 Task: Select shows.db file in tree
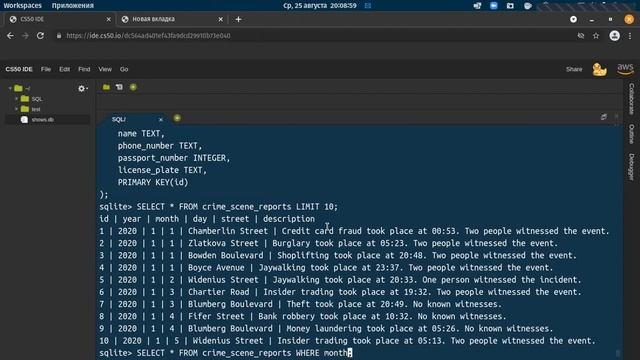pos(43,120)
